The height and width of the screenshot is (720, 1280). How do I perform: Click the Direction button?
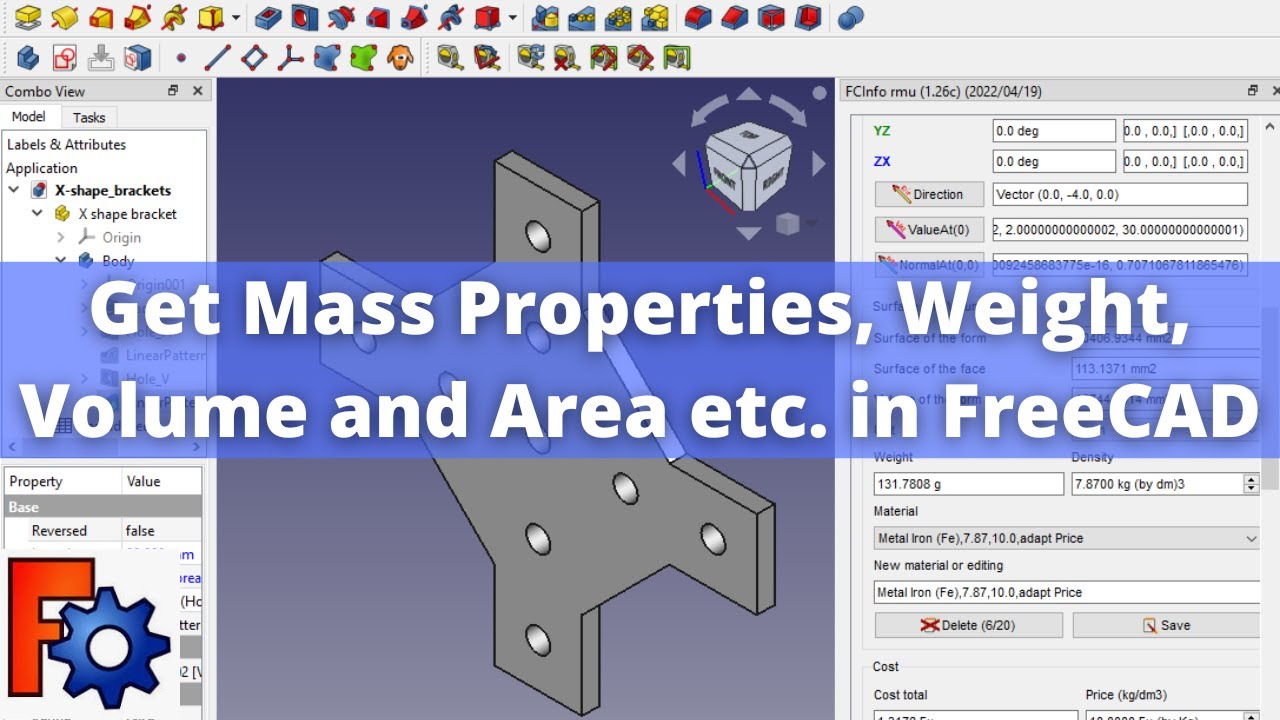928,194
